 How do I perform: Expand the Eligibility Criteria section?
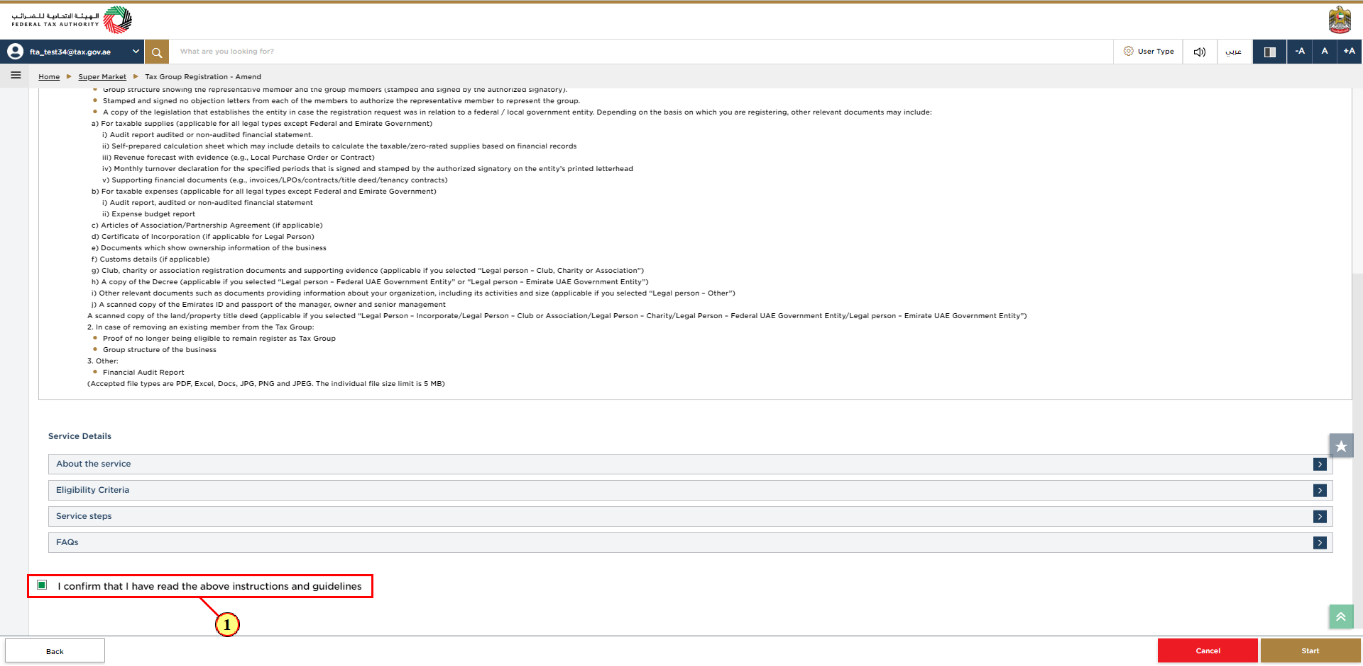pyautogui.click(x=690, y=490)
